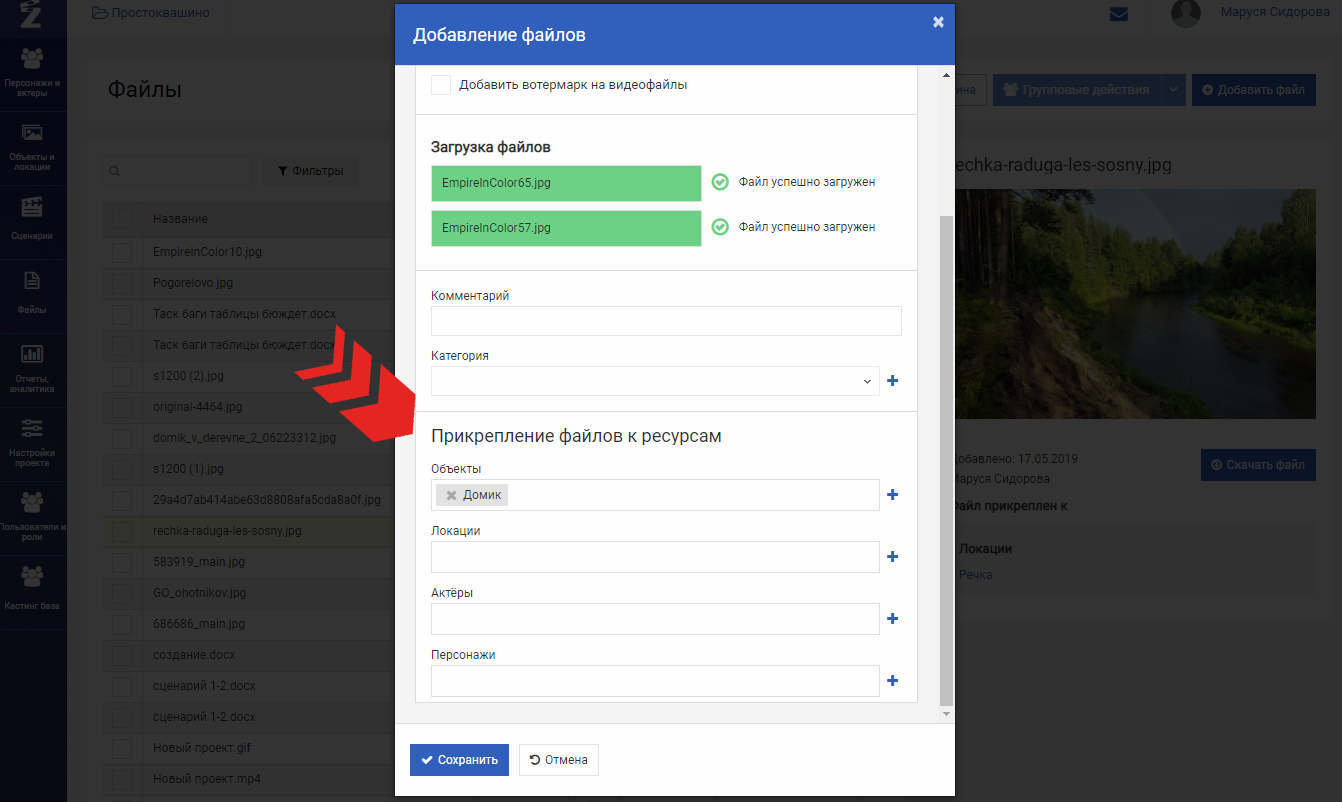
Task: Click Отмена button
Action: [559, 760]
